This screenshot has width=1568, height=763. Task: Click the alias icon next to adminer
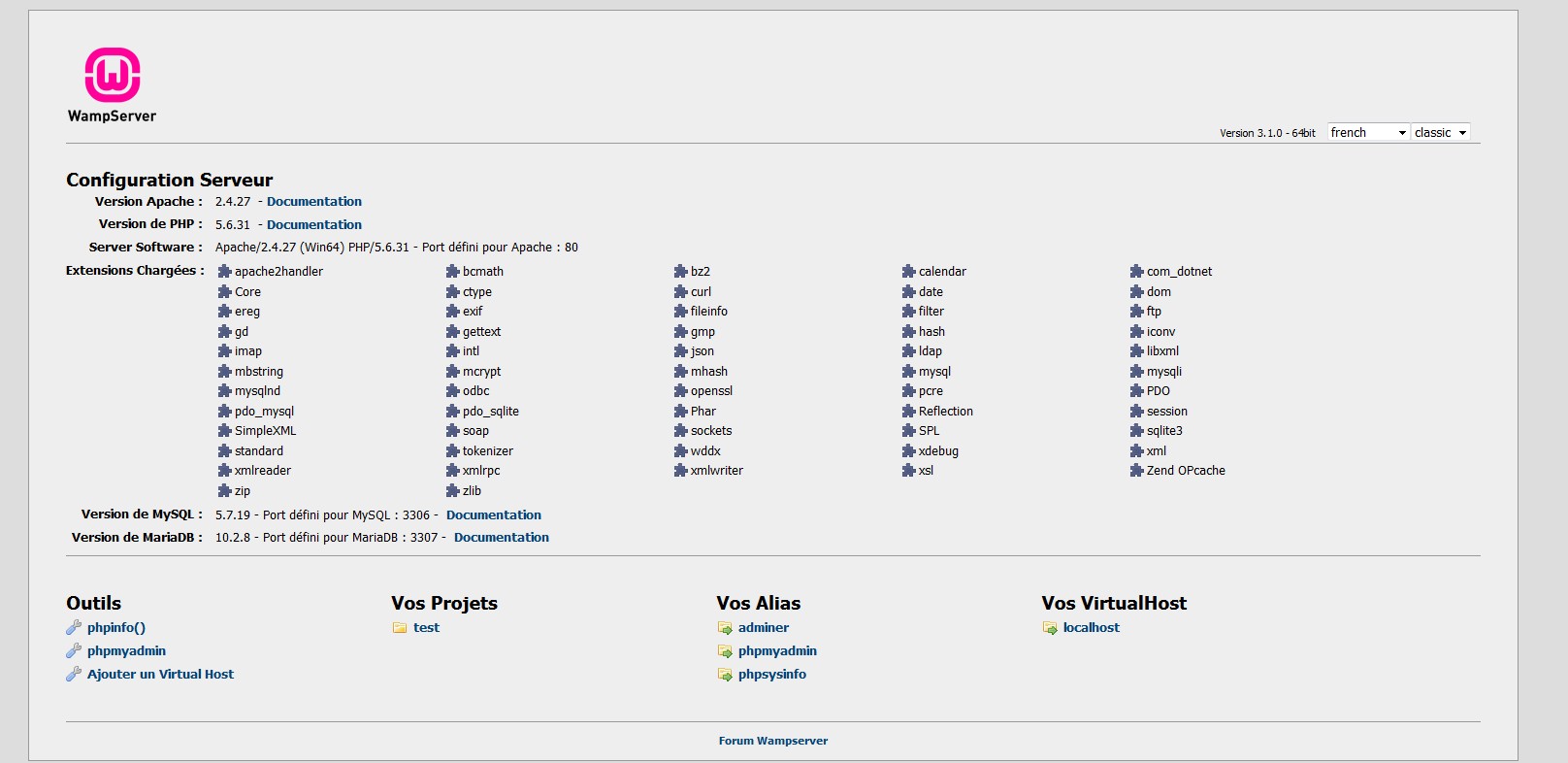(725, 628)
